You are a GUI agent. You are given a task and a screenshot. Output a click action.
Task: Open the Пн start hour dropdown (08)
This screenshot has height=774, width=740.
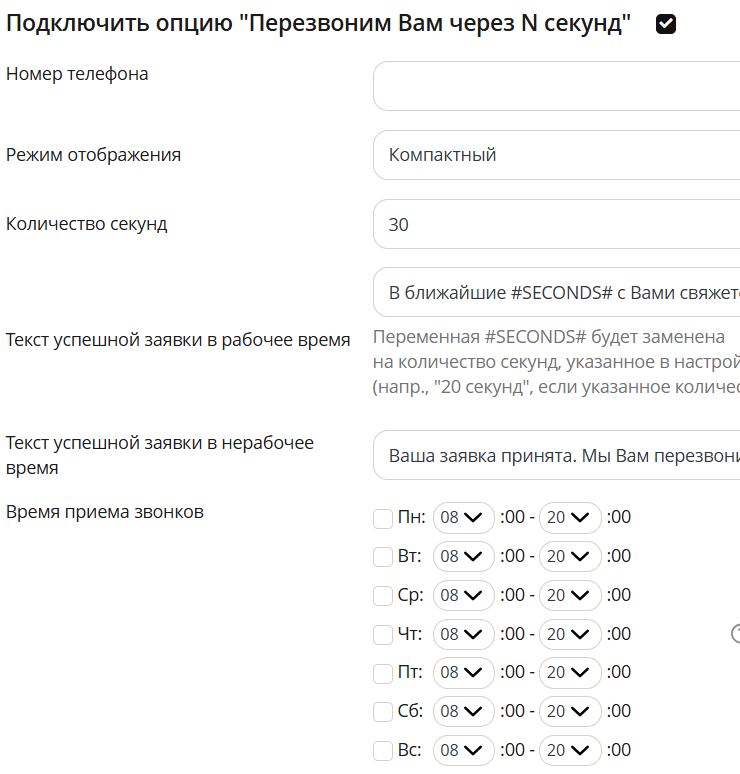click(x=464, y=517)
